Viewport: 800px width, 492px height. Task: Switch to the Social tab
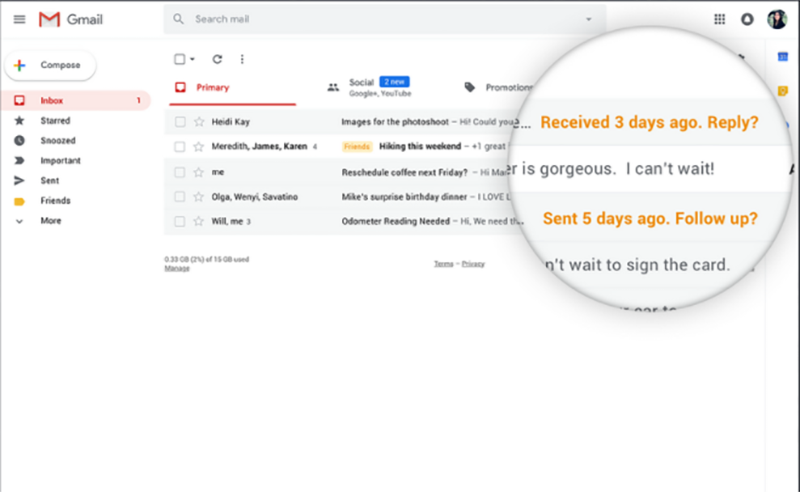tap(370, 87)
